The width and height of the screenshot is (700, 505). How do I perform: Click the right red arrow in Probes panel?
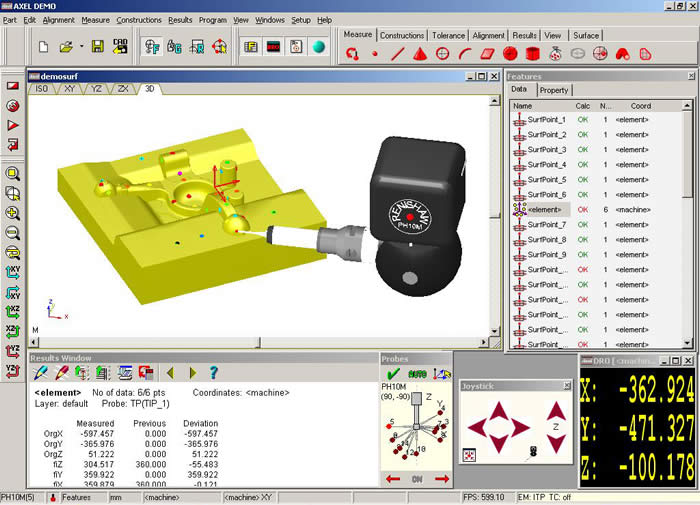[x=442, y=479]
